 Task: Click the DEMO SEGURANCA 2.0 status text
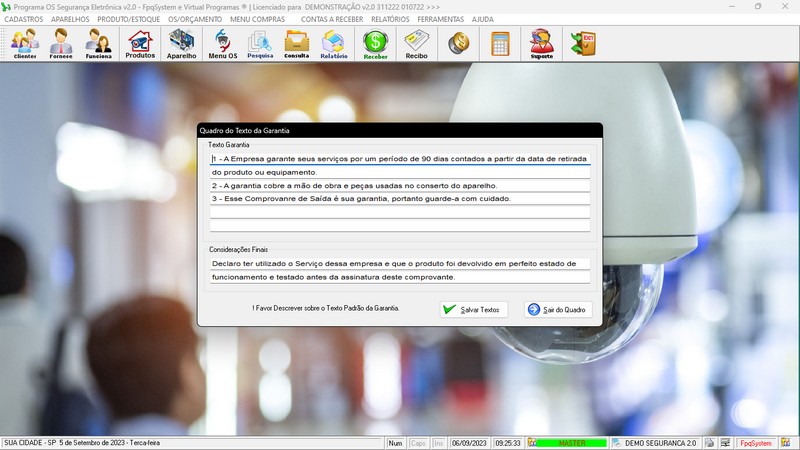point(660,443)
